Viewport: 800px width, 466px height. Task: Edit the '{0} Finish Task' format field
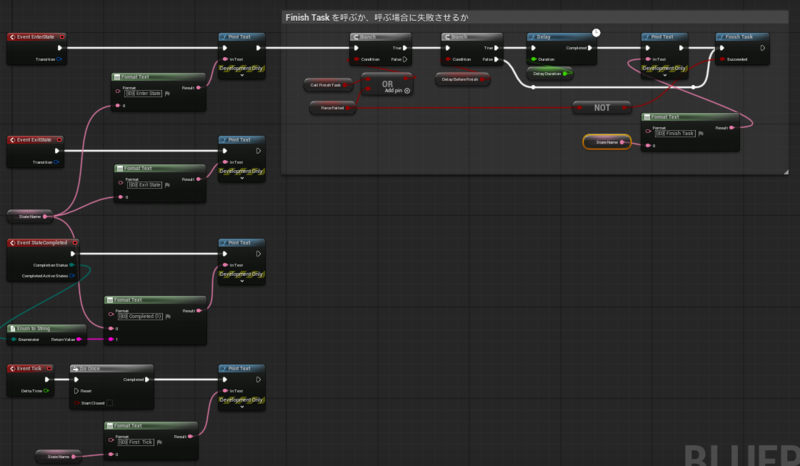[x=676, y=133]
